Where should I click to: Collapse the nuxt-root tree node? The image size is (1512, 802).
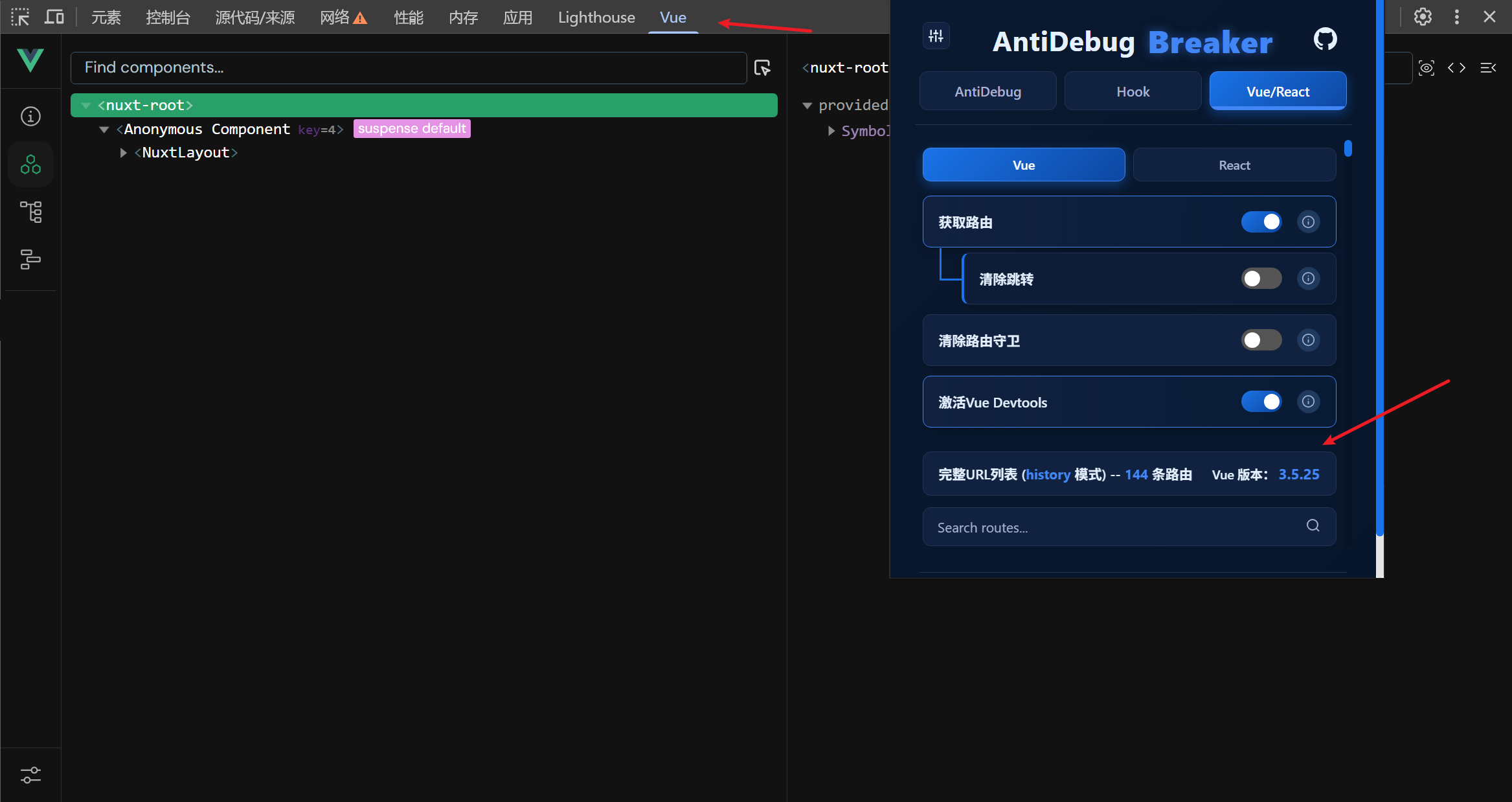[85, 105]
